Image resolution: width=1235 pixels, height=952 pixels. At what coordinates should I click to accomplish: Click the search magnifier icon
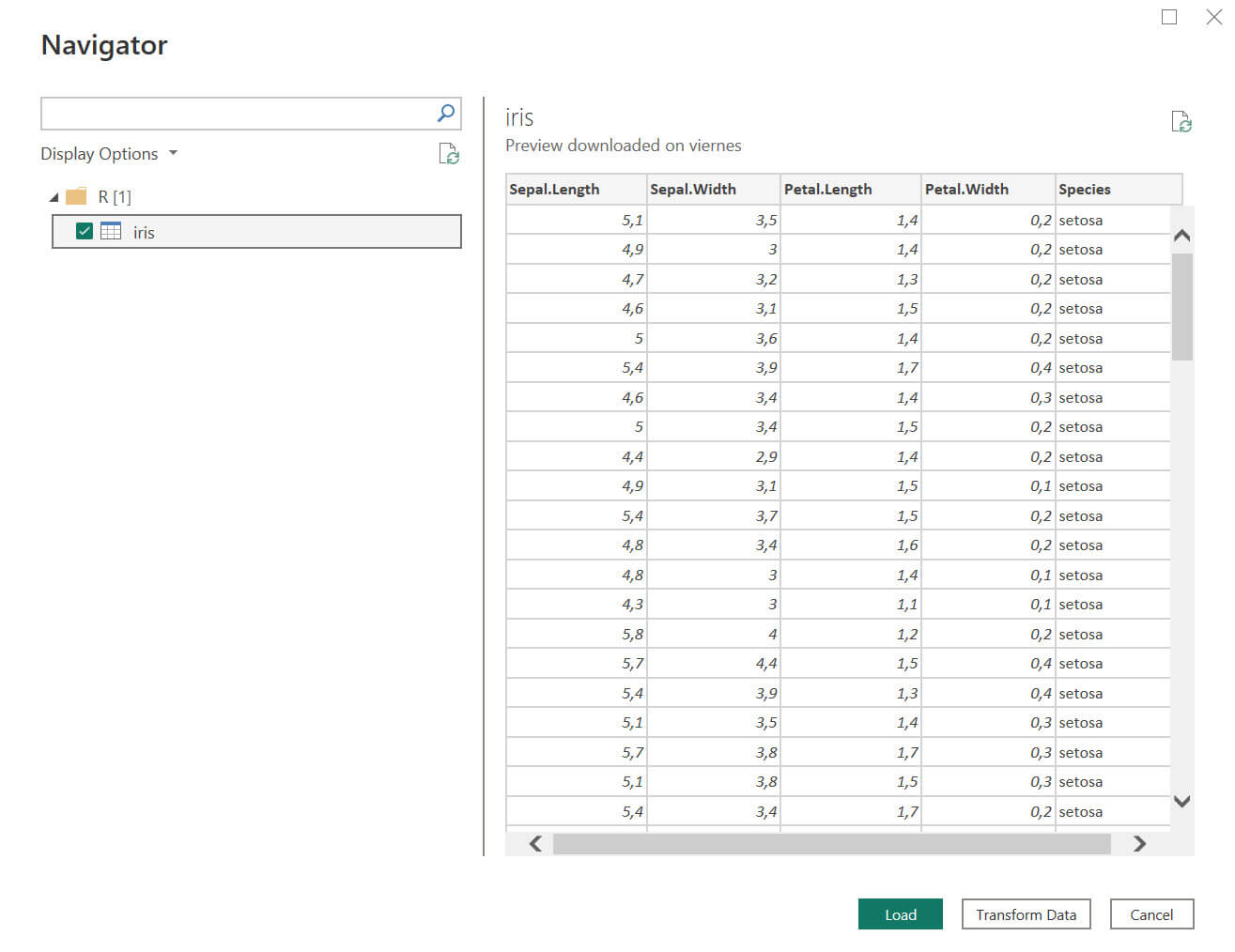point(446,114)
